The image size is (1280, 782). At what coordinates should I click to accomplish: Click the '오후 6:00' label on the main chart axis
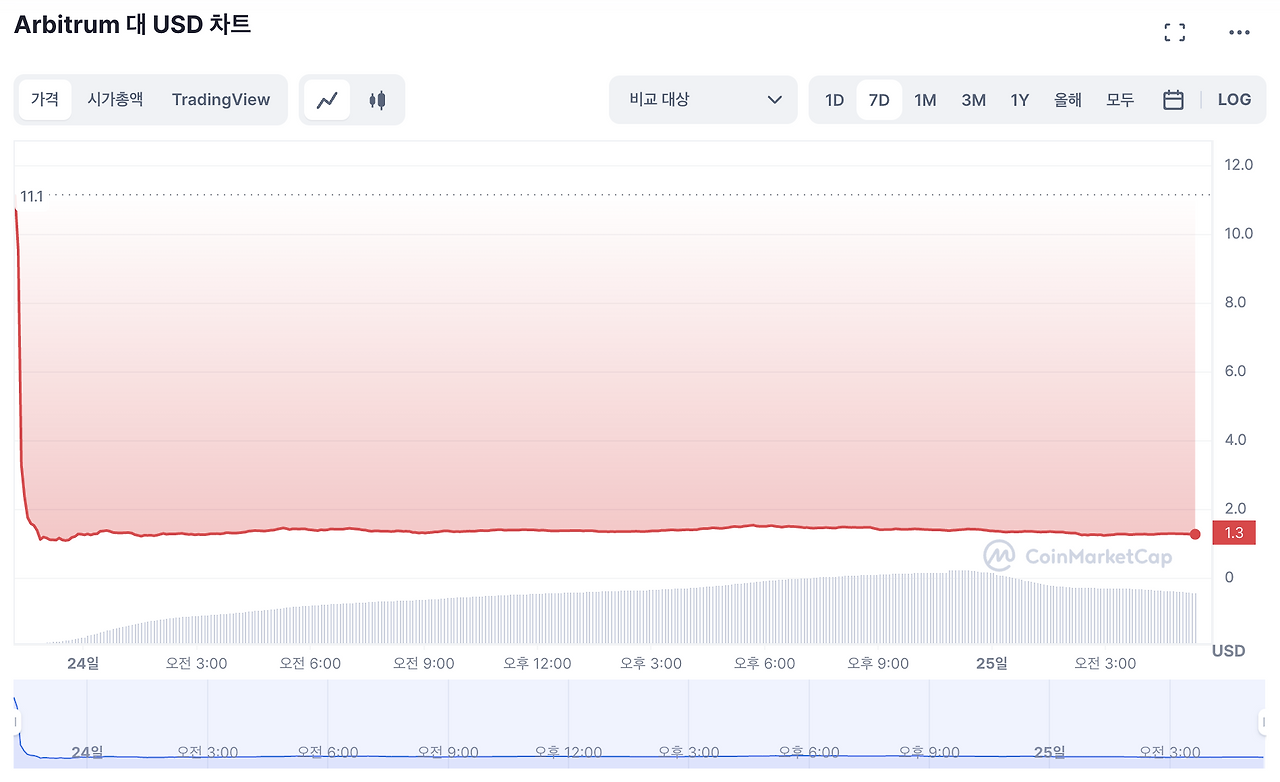[765, 663]
